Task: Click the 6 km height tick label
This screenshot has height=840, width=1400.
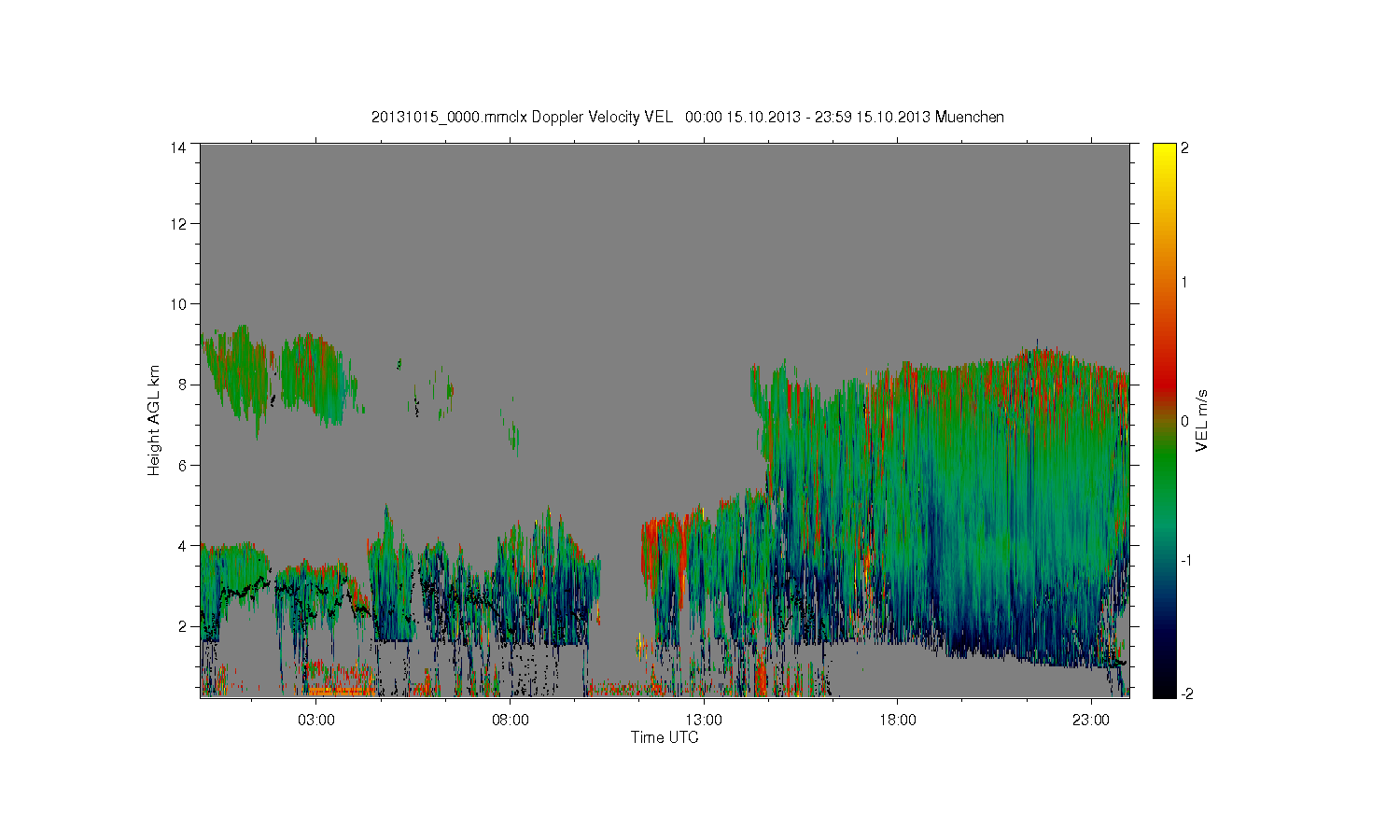Action: pos(181,465)
